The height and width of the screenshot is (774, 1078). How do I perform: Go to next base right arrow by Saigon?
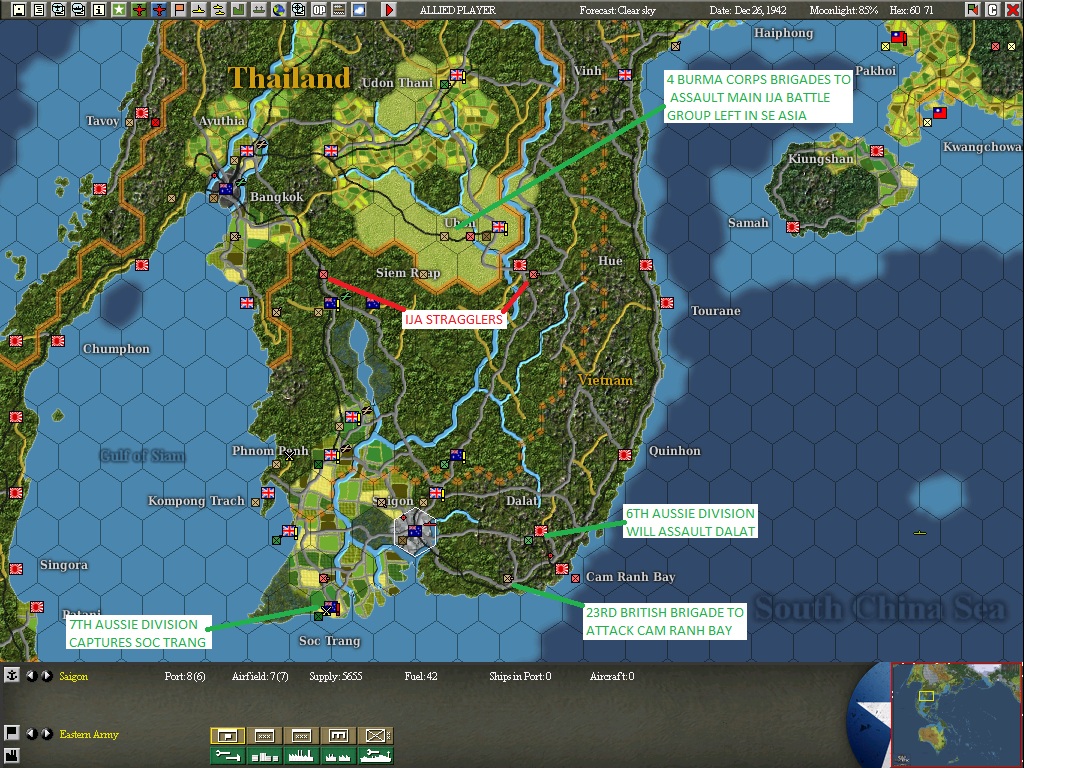pyautogui.click(x=47, y=676)
